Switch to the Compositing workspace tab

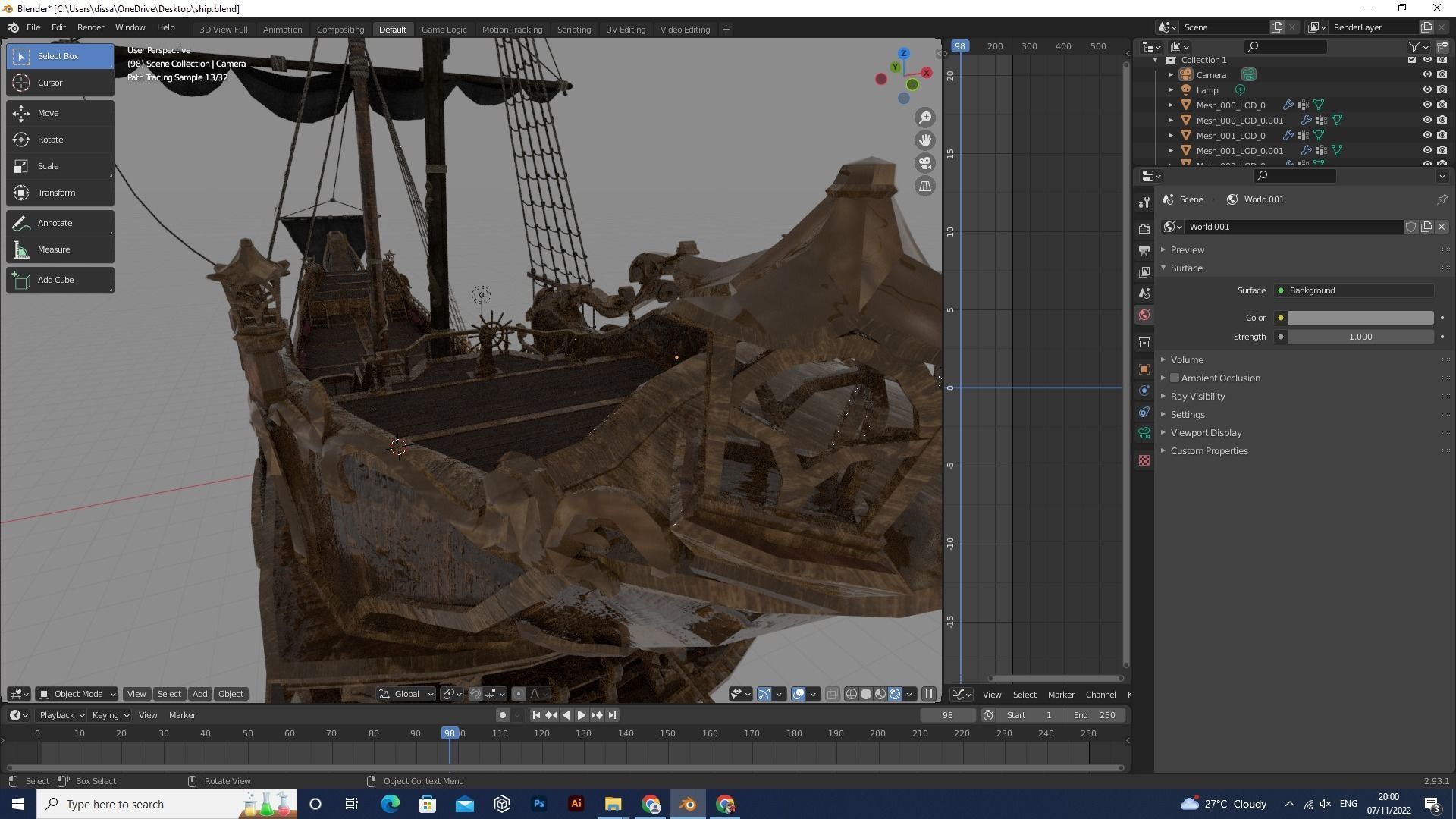point(340,30)
